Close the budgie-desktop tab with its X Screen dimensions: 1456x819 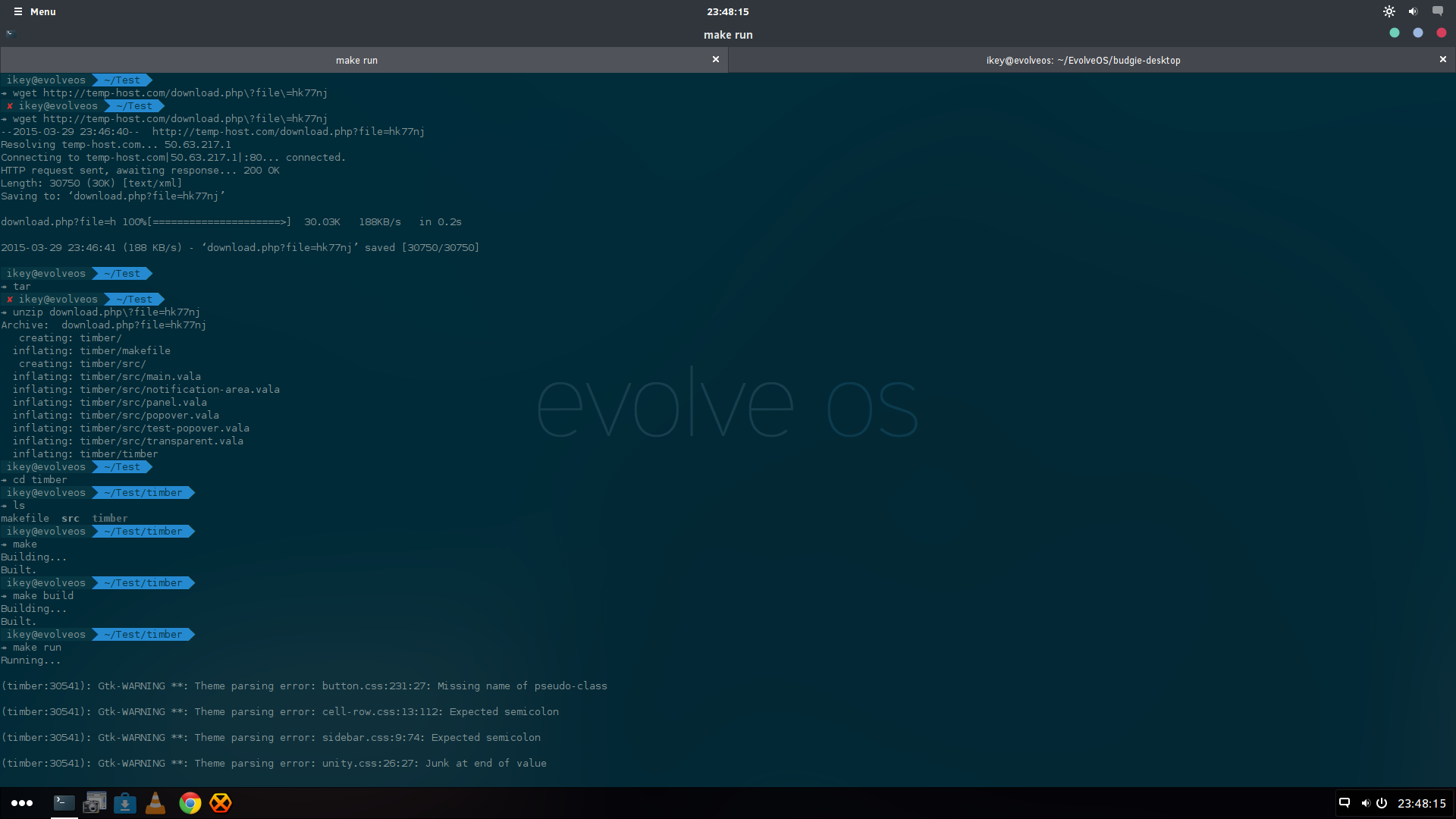pos(1442,59)
